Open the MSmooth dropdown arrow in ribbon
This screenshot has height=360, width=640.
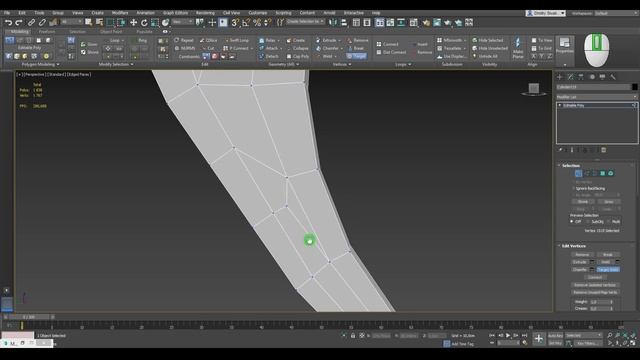[465, 40]
